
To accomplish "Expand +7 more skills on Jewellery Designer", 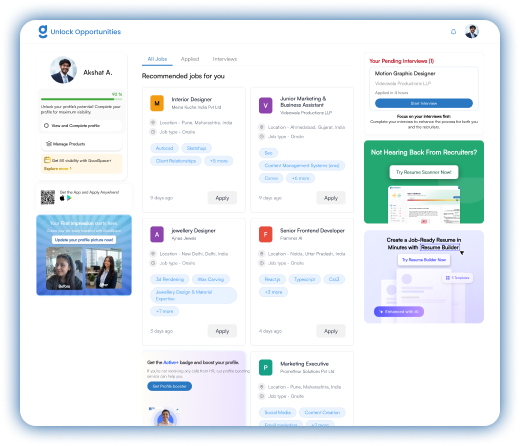I will (165, 311).
